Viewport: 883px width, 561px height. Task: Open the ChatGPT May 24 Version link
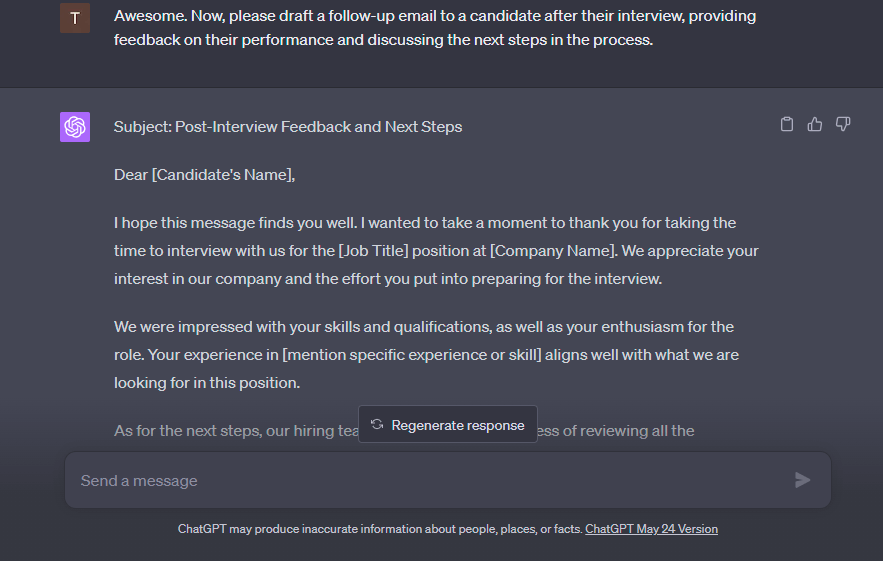[x=652, y=529]
